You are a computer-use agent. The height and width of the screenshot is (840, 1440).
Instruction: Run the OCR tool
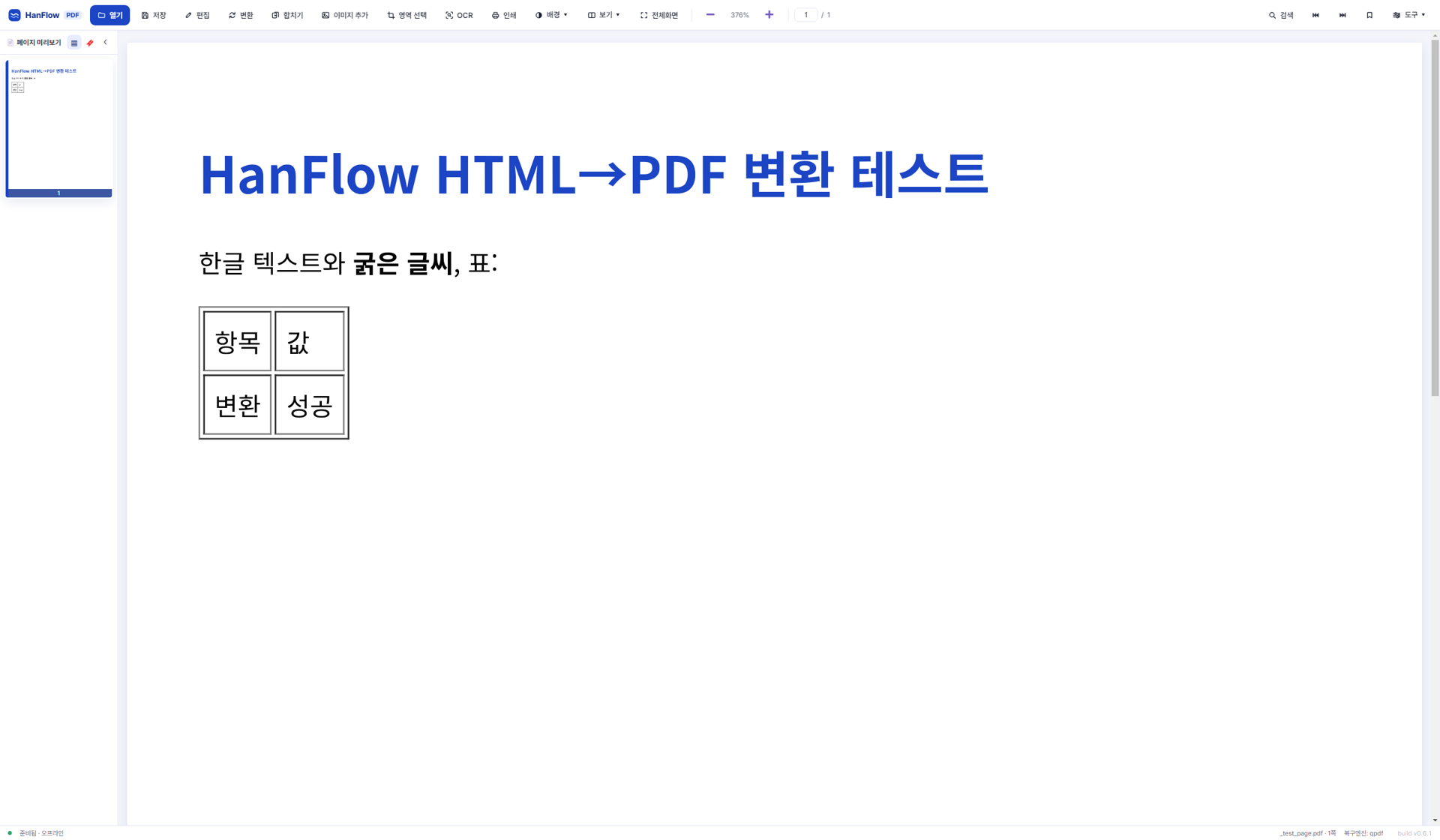coord(459,15)
